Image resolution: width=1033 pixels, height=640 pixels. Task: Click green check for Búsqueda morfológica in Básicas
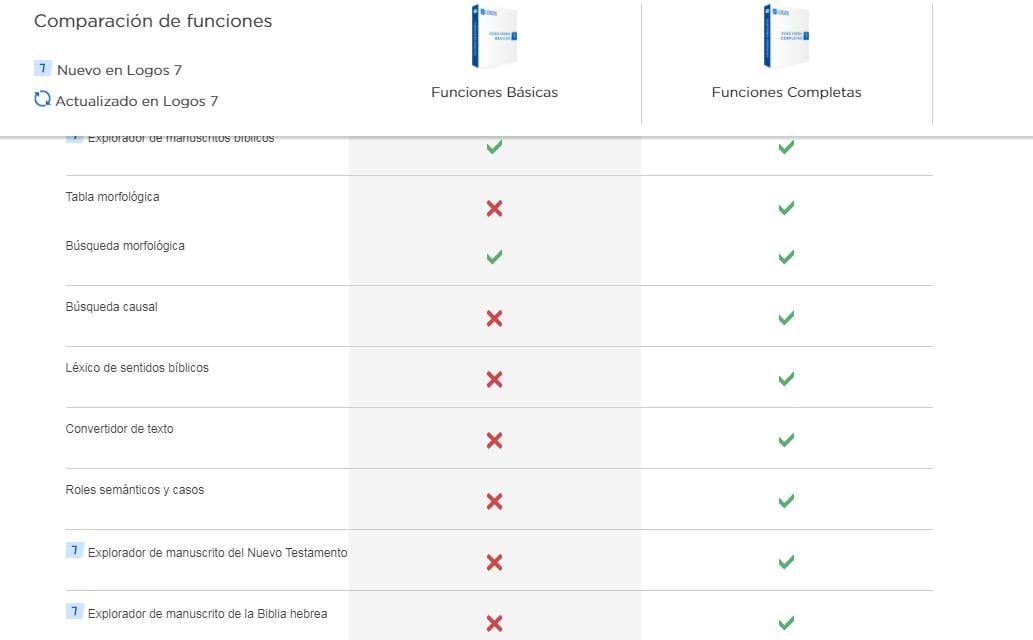pyautogui.click(x=494, y=257)
